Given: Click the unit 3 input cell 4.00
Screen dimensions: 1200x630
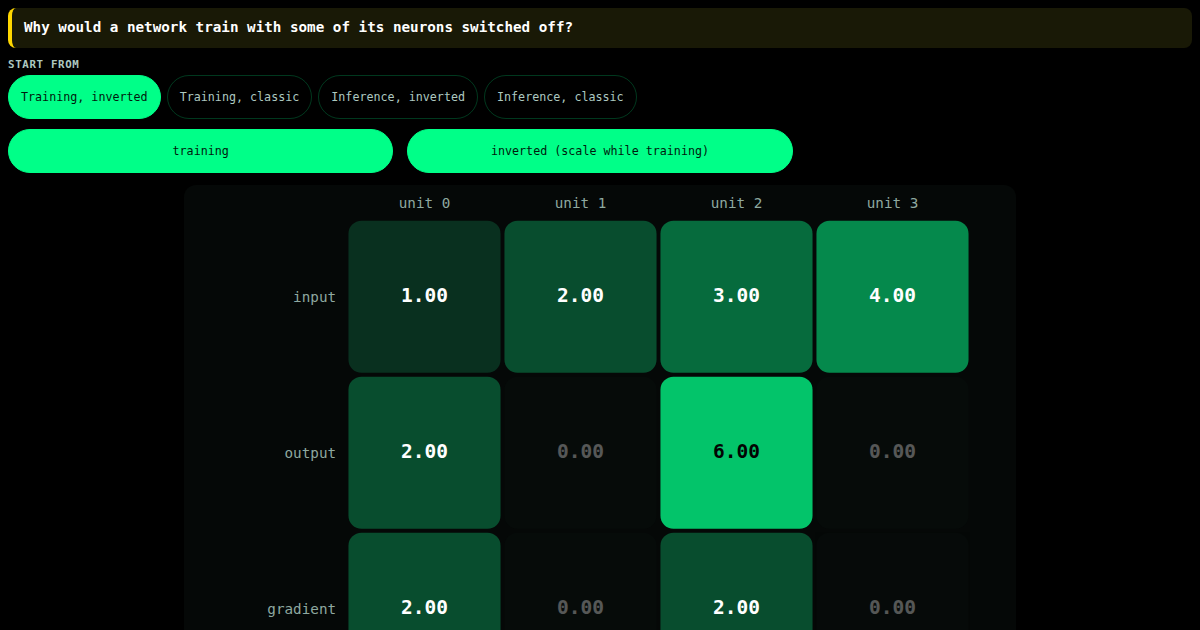Looking at the screenshot, I should coord(892,297).
